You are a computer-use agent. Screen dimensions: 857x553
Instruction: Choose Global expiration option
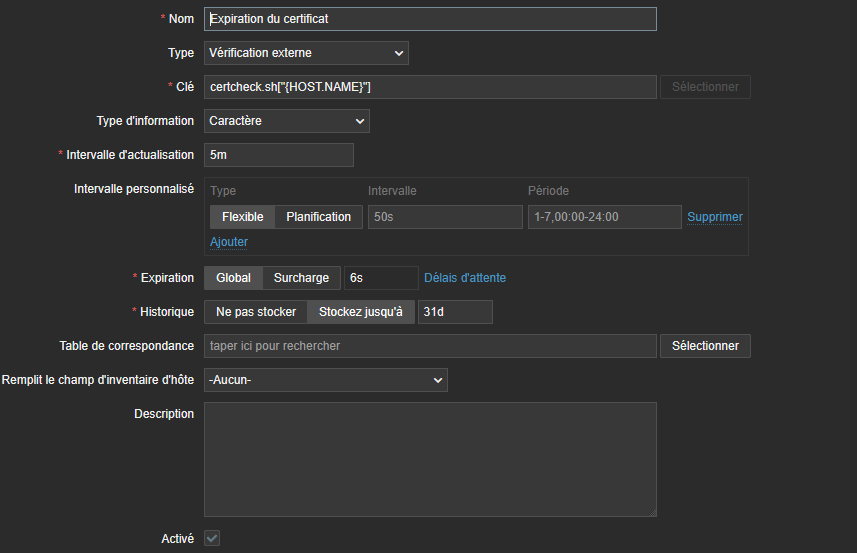pos(233,278)
